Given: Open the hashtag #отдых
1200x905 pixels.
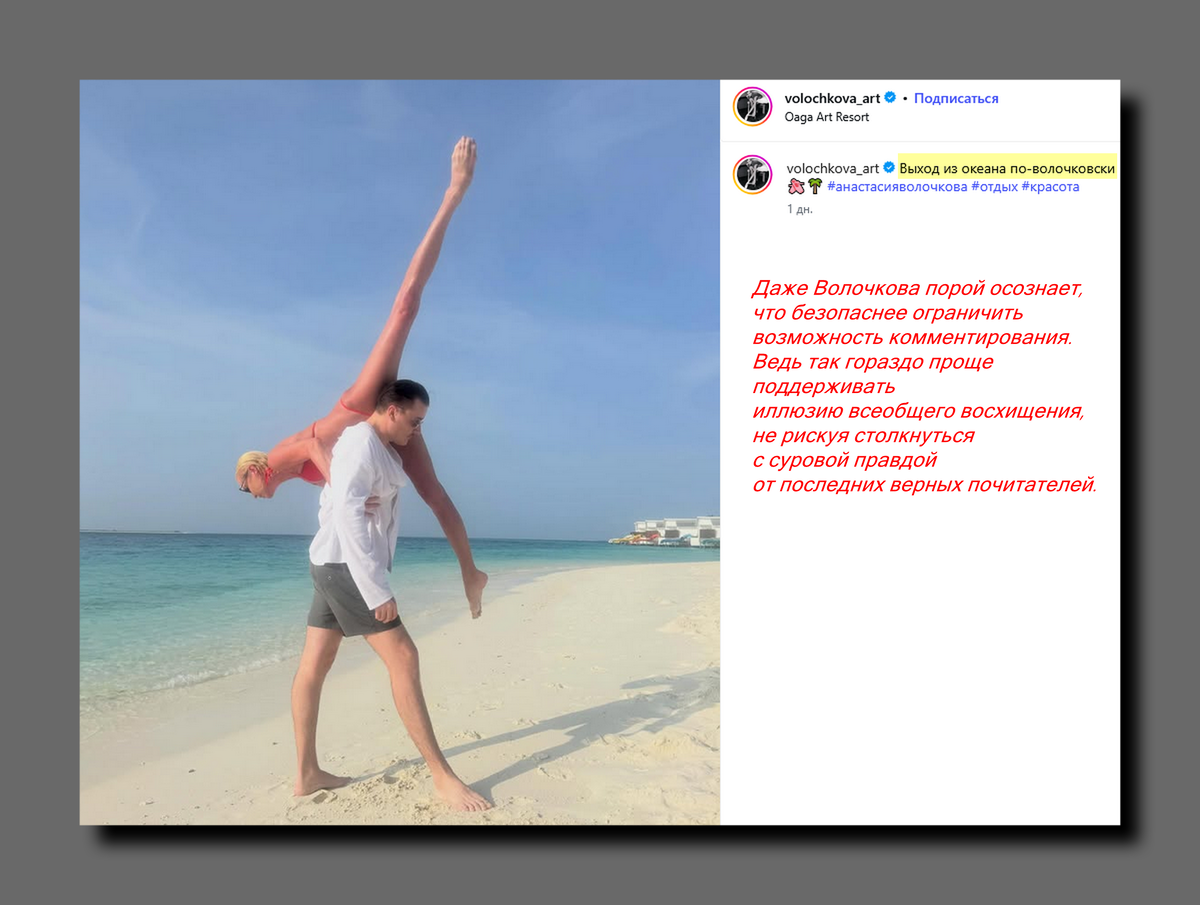Looking at the screenshot, I should pos(994,186).
